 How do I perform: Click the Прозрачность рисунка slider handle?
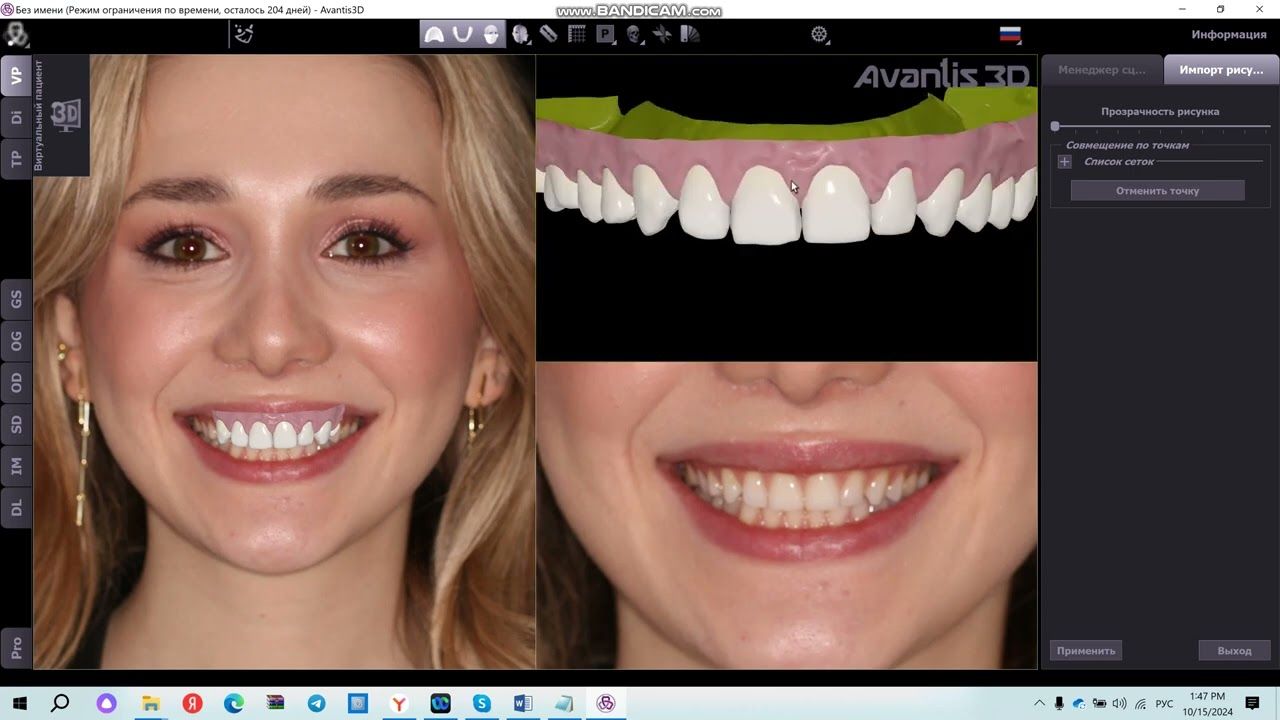point(1055,127)
